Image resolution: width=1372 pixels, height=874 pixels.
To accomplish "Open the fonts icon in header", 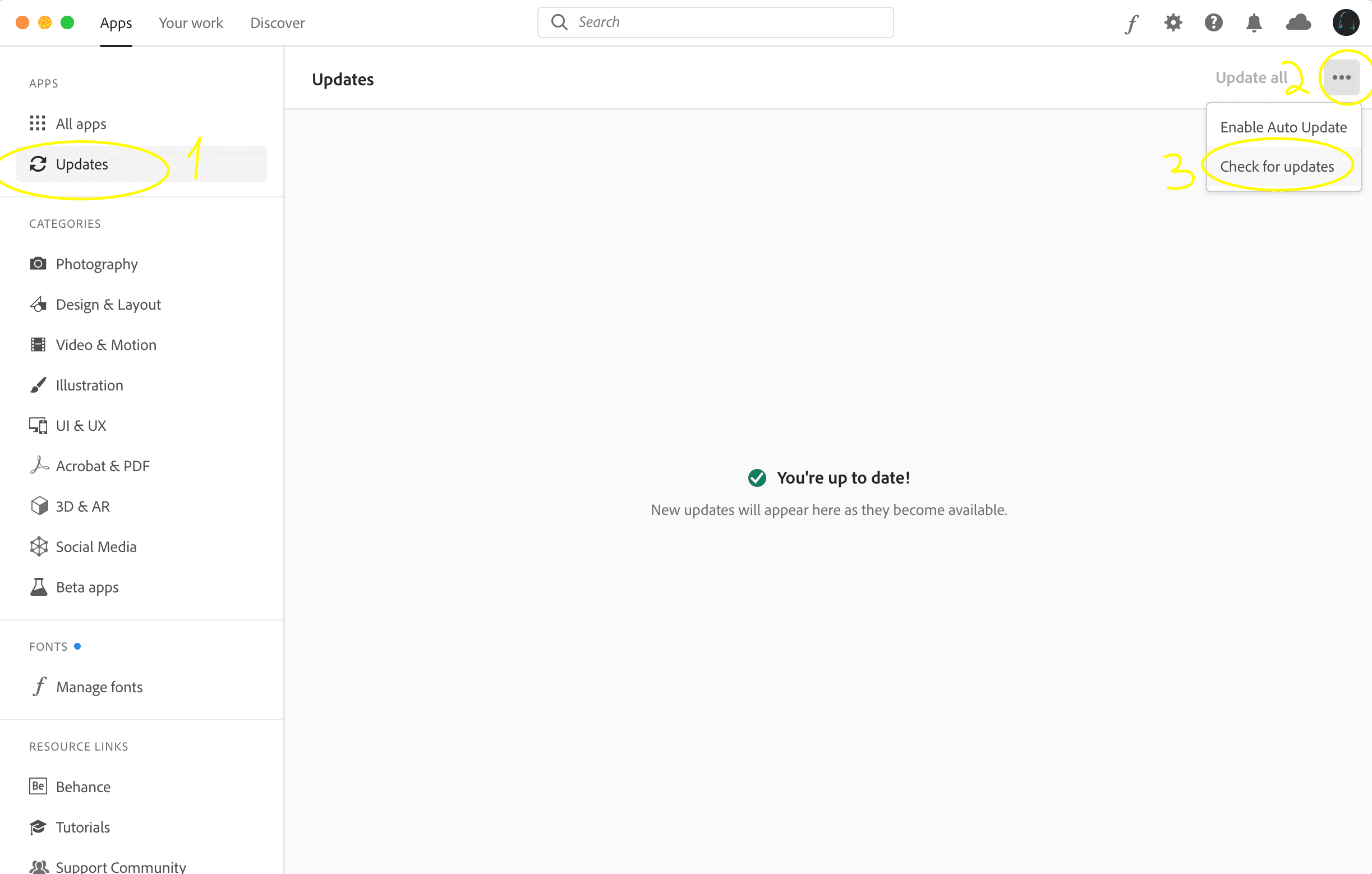I will tap(1131, 23).
